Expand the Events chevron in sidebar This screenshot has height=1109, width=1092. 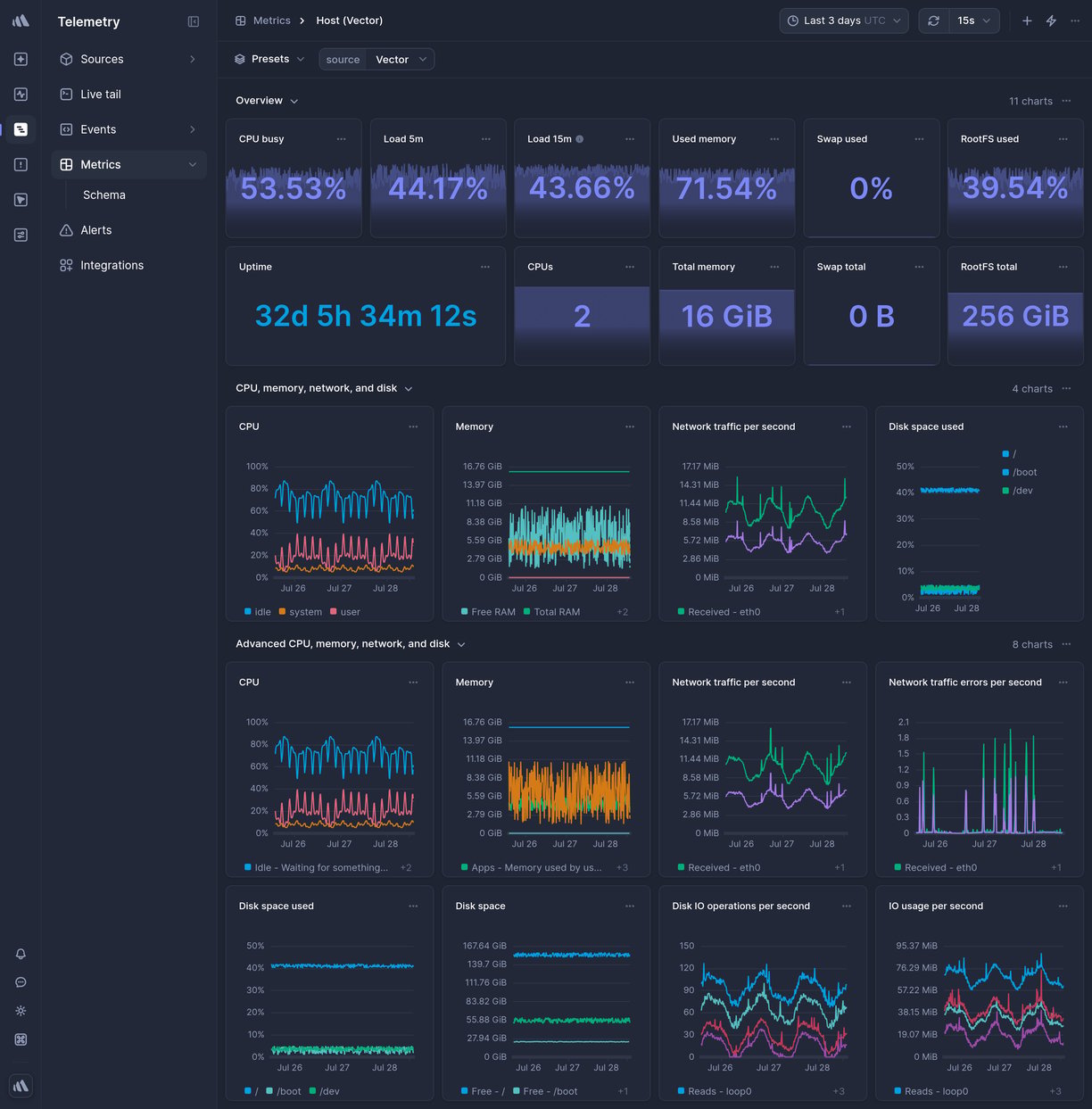[x=193, y=129]
